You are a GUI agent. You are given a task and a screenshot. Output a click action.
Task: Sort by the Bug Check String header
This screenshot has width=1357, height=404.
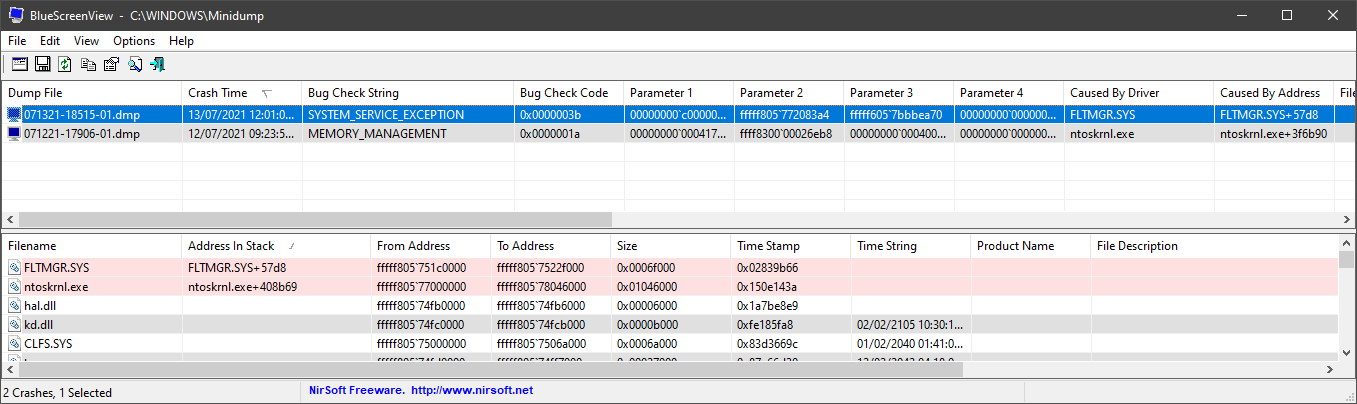[407, 93]
